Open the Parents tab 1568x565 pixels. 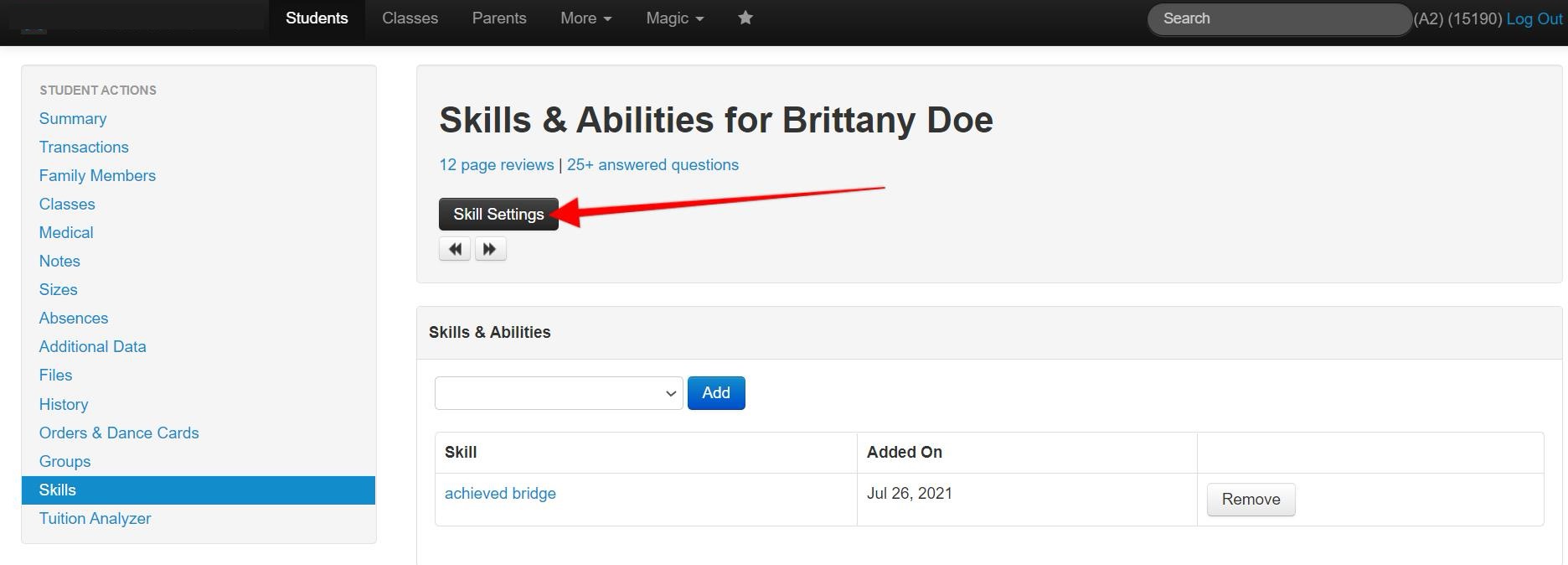coord(499,18)
